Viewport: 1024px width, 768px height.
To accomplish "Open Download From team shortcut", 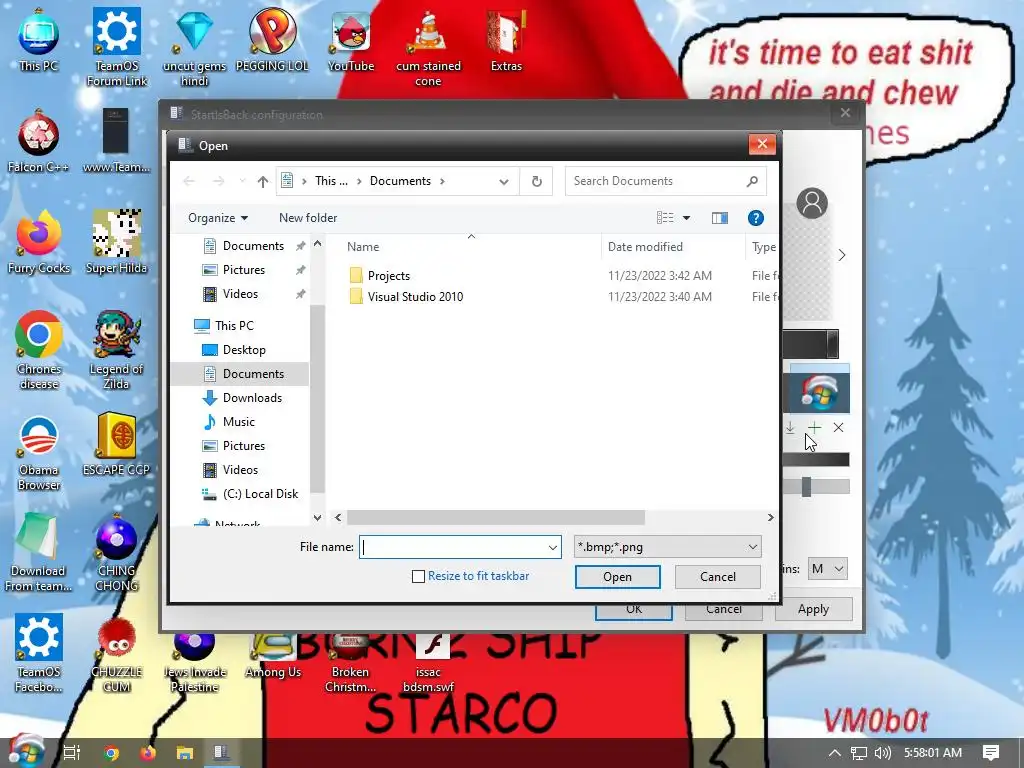I will (x=39, y=552).
